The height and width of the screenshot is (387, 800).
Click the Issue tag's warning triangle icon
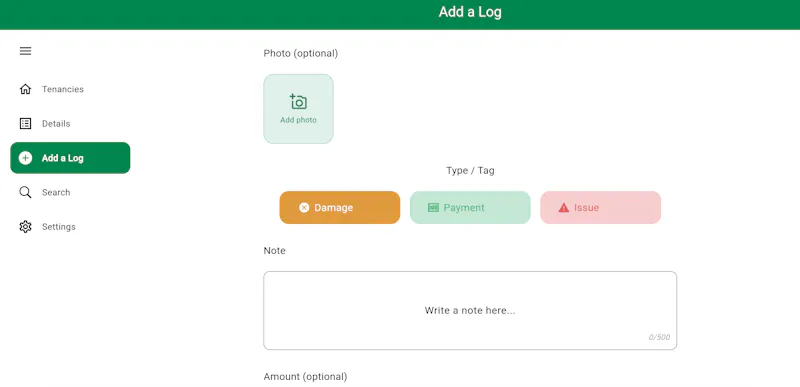(563, 208)
